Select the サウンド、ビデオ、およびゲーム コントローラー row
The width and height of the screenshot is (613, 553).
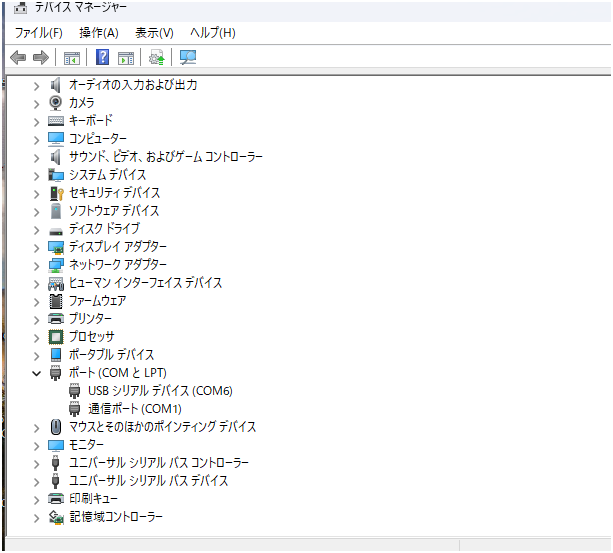click(x=165, y=157)
